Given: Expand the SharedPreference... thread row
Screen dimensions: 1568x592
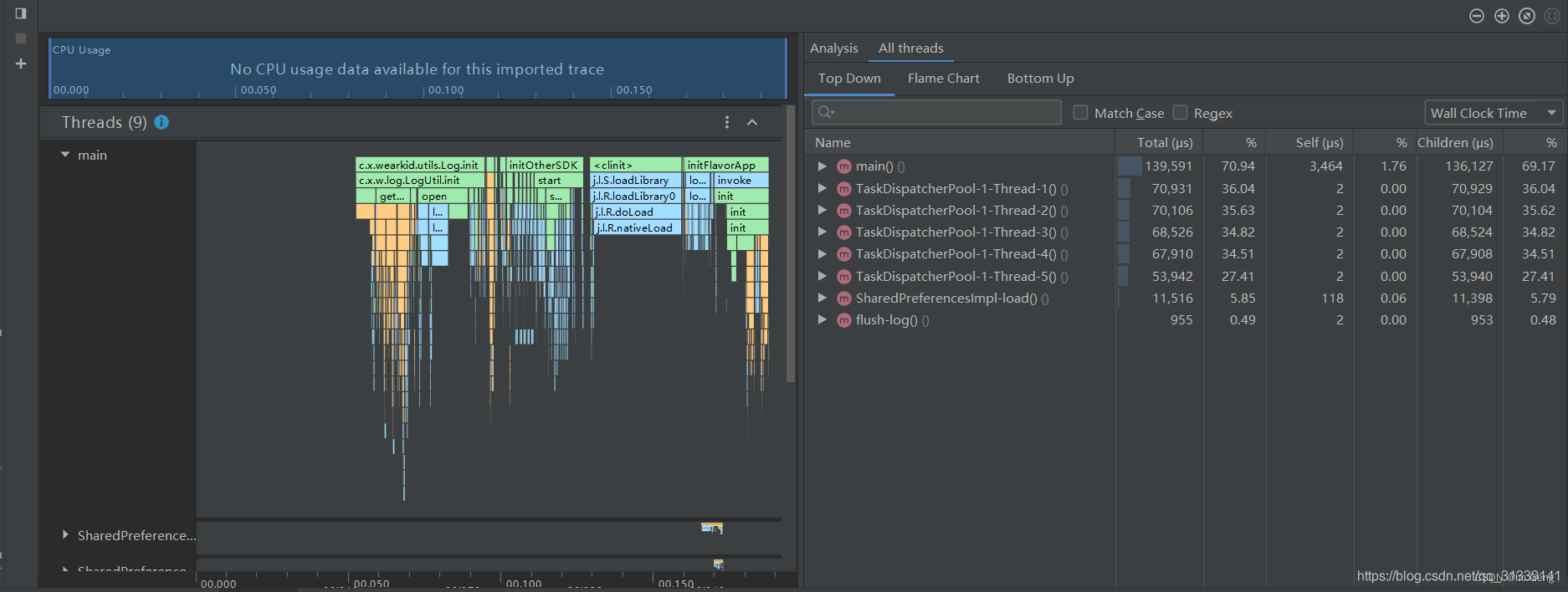Looking at the screenshot, I should point(65,535).
